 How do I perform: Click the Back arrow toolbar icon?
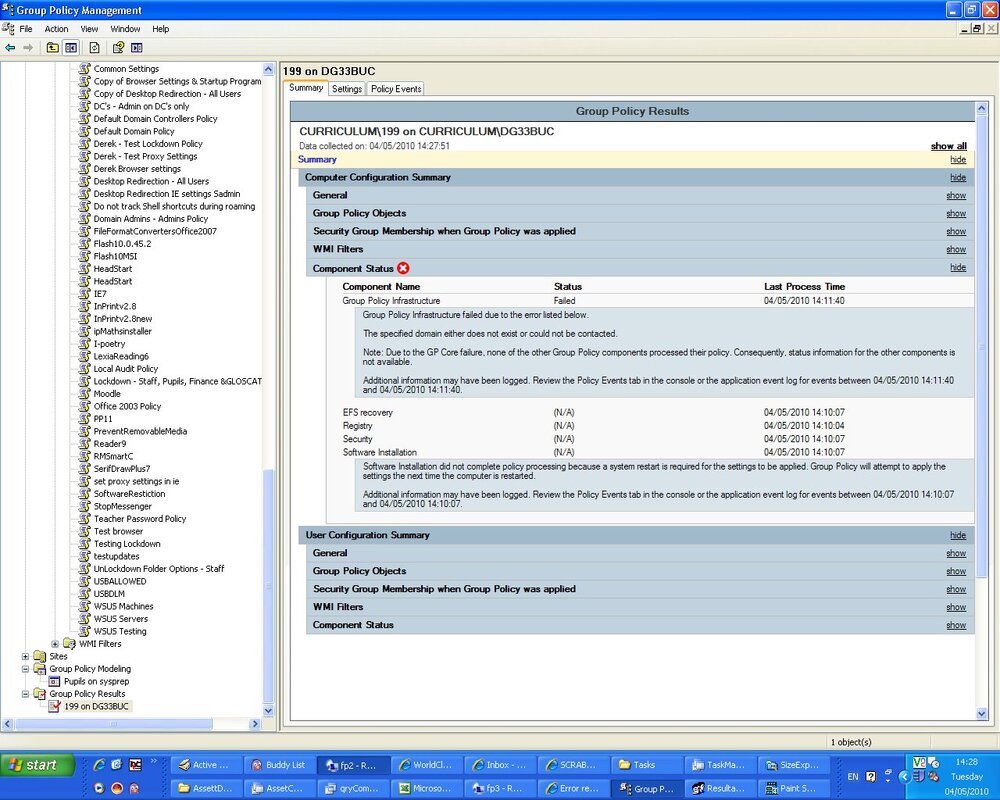(10, 48)
